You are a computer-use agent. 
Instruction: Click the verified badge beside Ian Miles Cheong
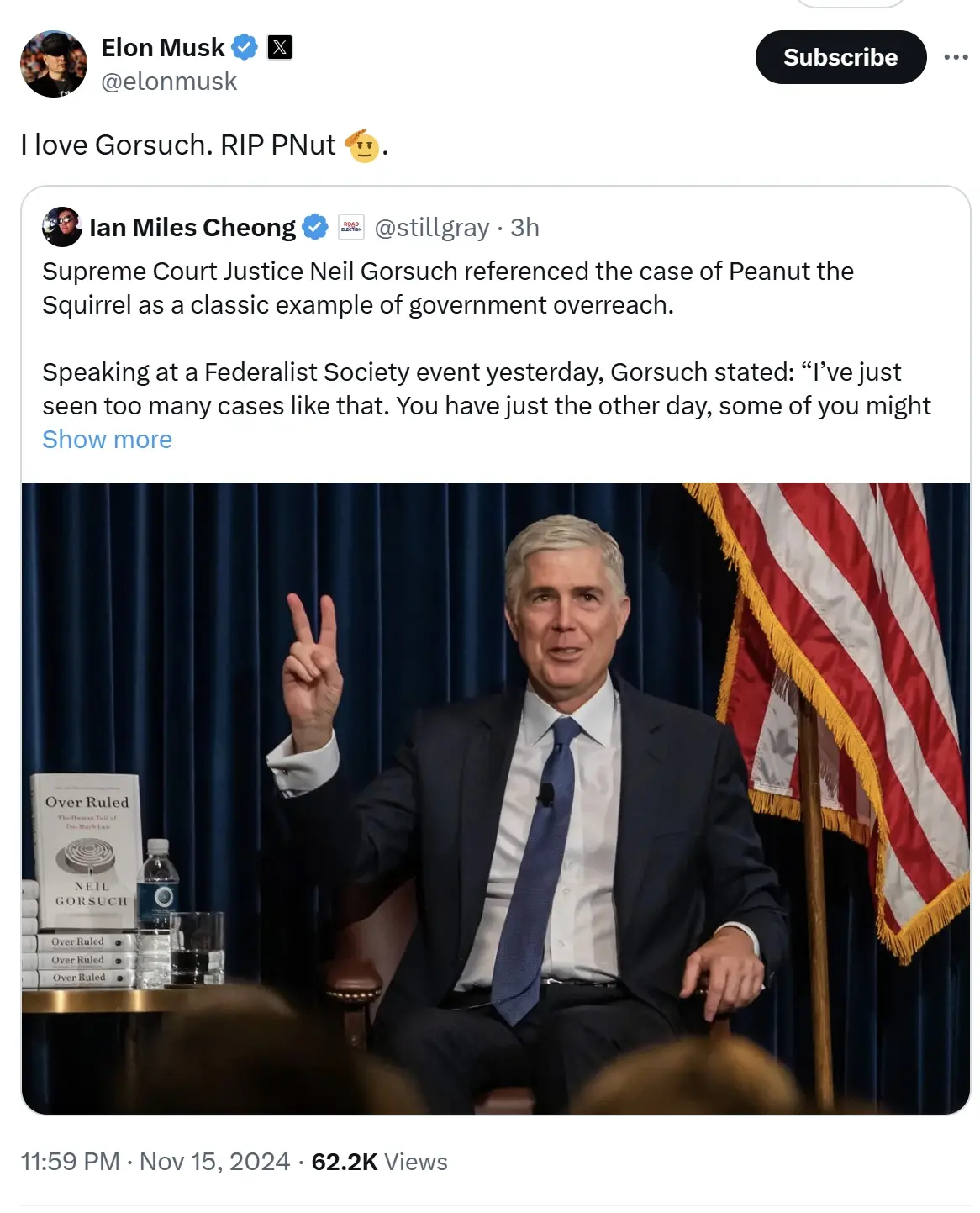point(315,227)
